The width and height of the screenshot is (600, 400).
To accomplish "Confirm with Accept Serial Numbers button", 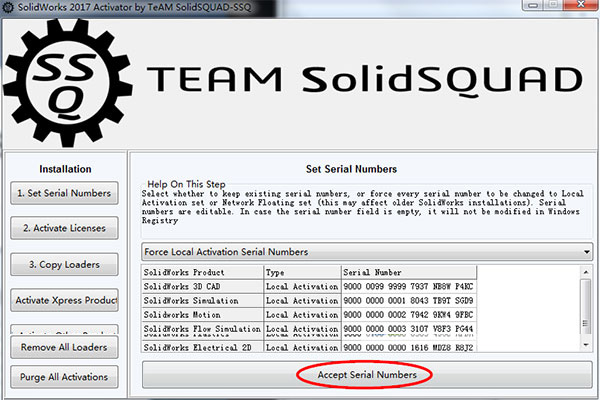I will click(x=367, y=375).
